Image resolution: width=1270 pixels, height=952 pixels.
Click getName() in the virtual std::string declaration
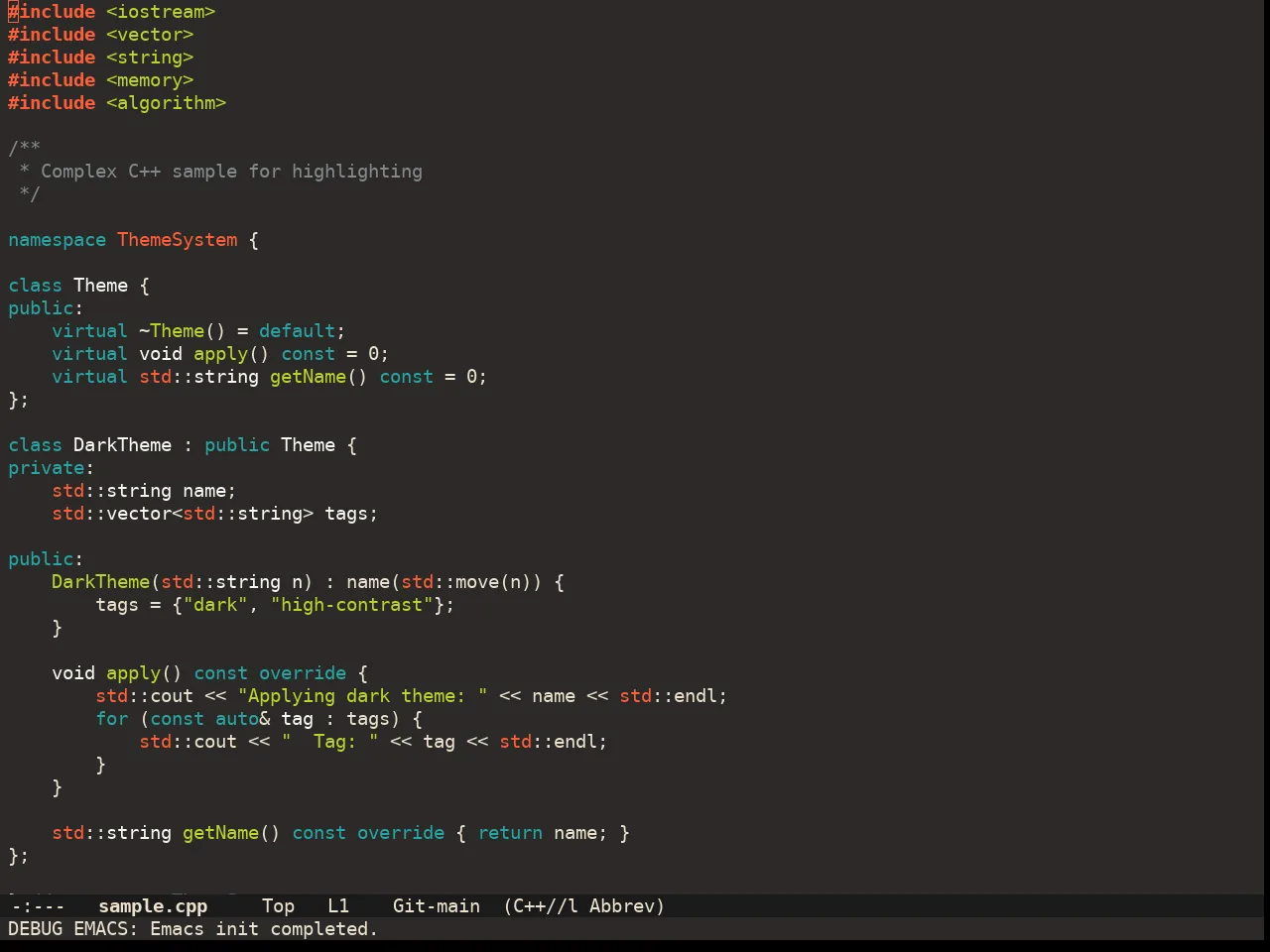(318, 377)
